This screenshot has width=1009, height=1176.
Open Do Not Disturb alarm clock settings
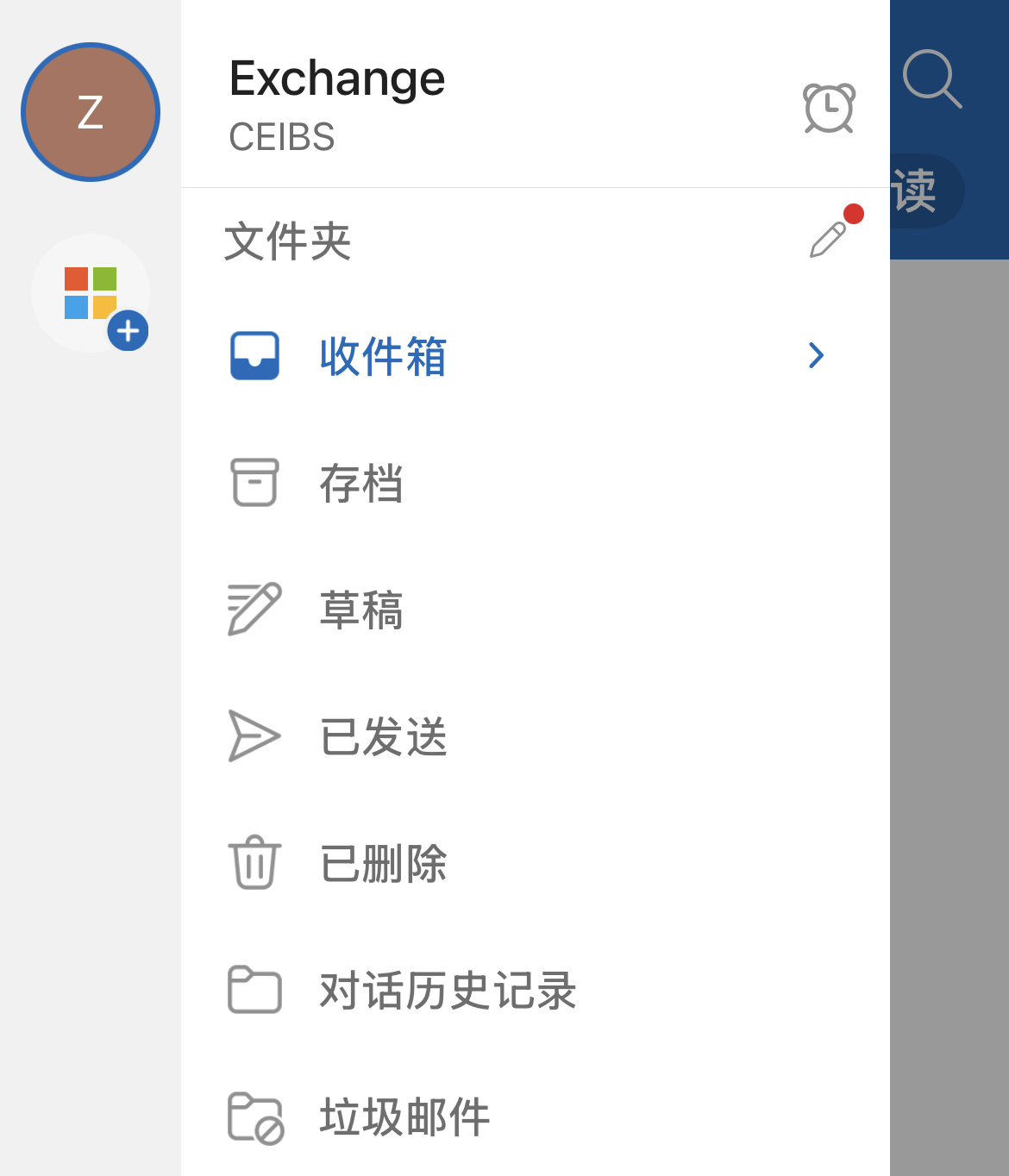[x=829, y=109]
